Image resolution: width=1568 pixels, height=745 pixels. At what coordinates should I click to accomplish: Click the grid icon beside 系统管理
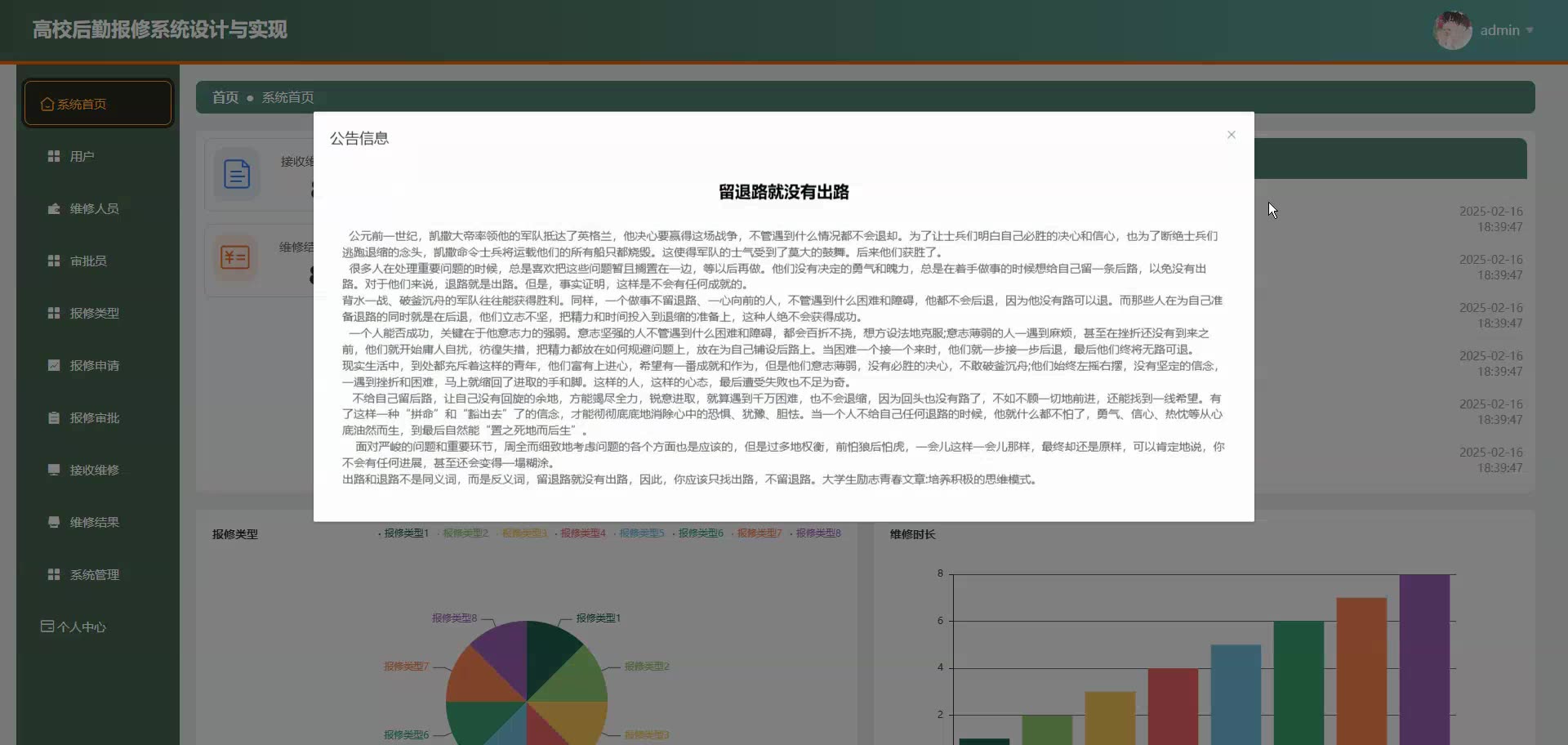54,574
